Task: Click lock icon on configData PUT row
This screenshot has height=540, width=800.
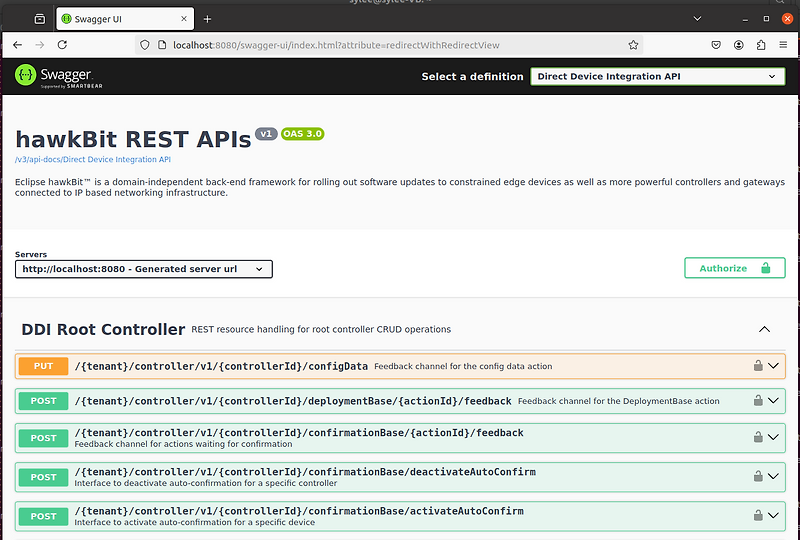Action: [x=759, y=366]
